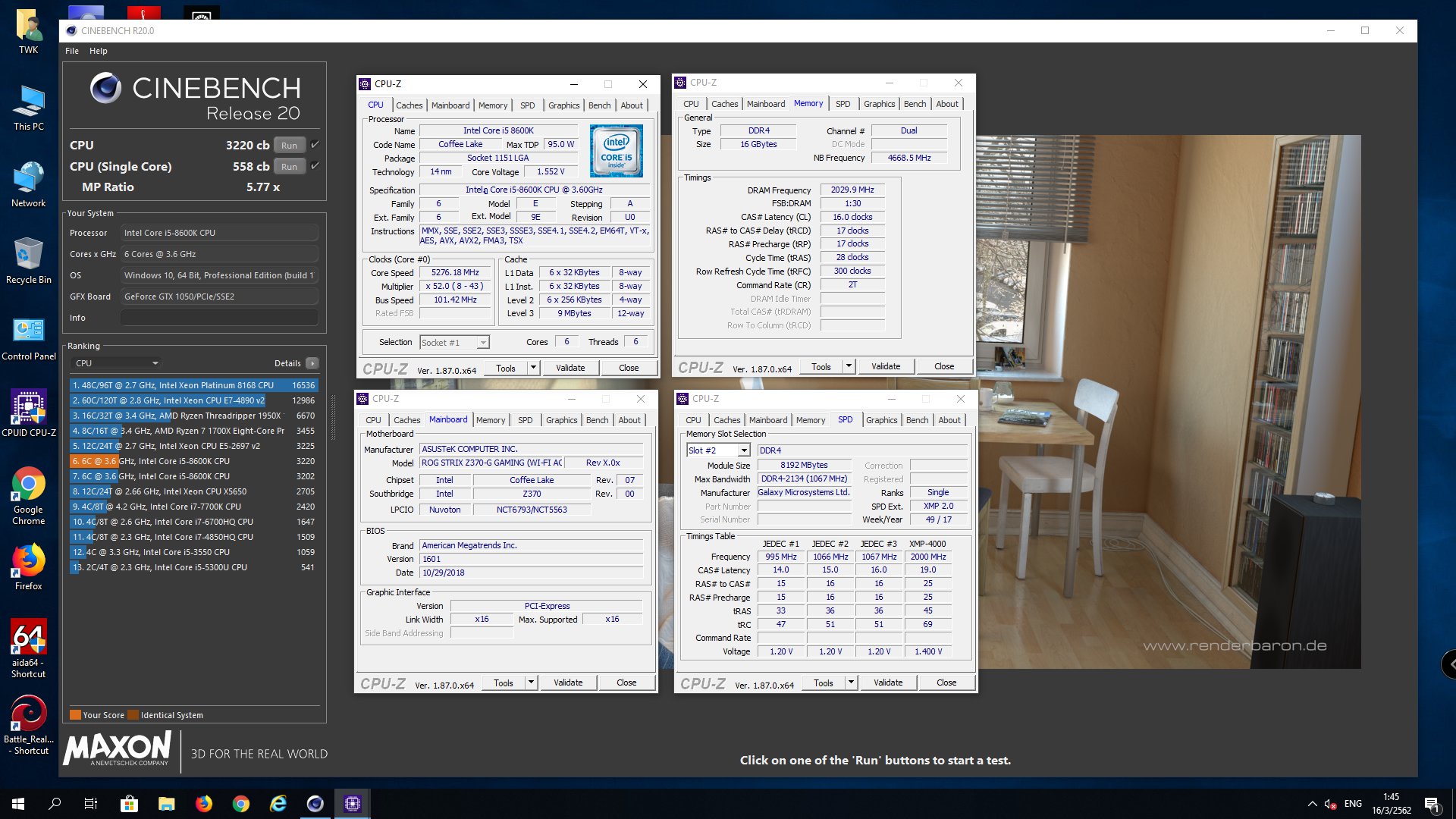Click Validate in SPD window
This screenshot has width=1456, height=819.
click(x=888, y=682)
